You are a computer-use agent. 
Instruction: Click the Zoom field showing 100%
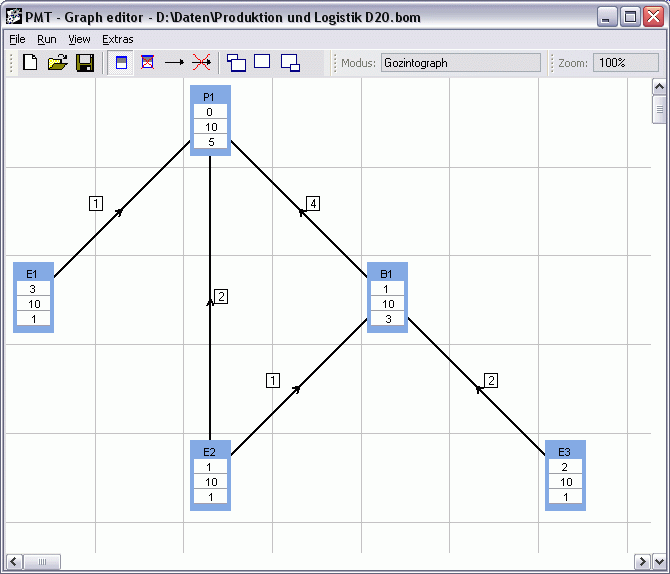click(x=626, y=63)
